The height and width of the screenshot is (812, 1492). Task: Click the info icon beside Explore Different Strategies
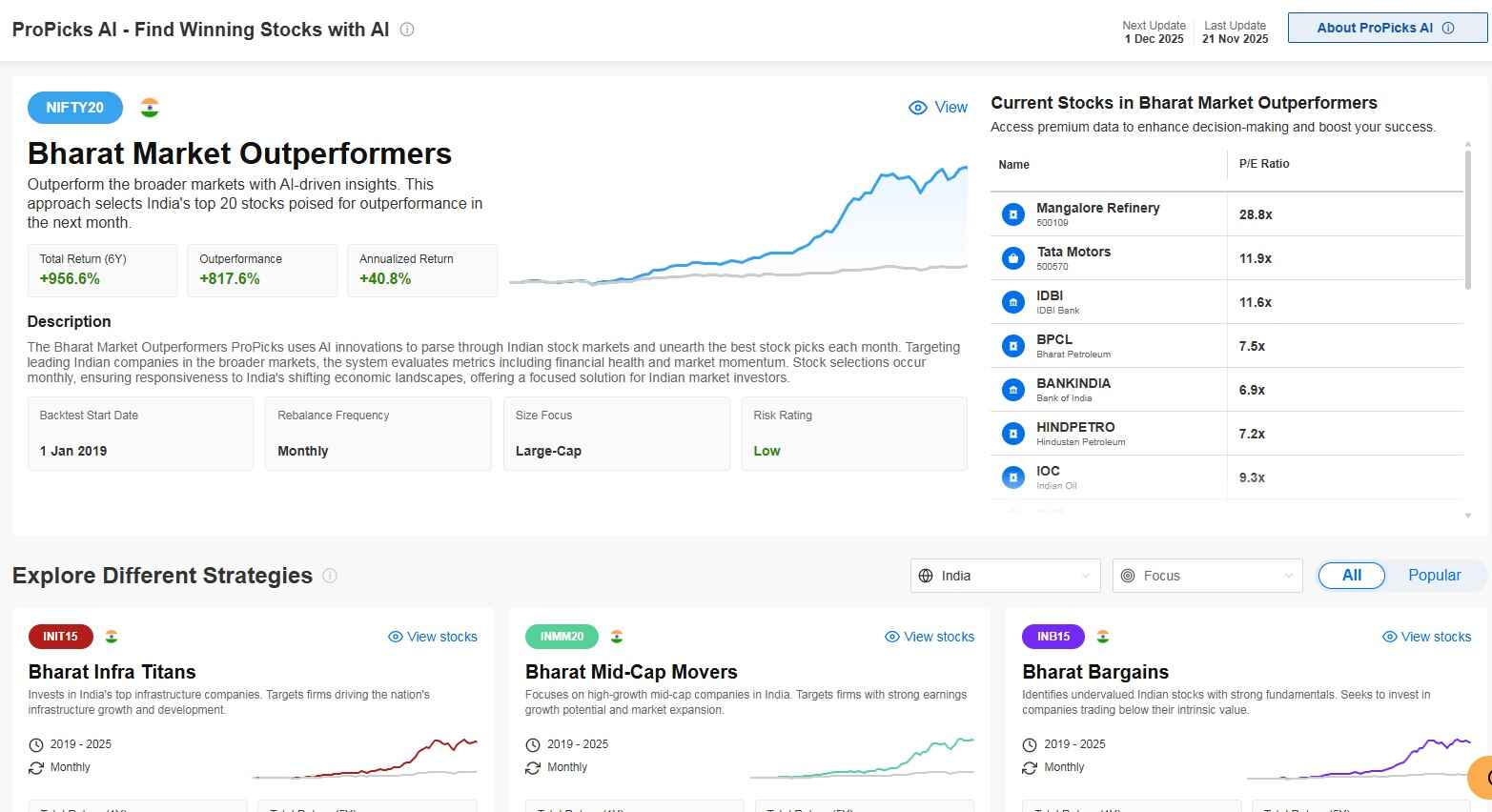pyautogui.click(x=330, y=576)
